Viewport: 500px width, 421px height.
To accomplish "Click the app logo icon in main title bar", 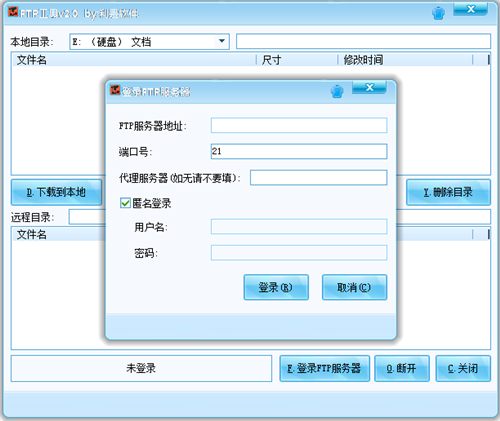I will [13, 12].
